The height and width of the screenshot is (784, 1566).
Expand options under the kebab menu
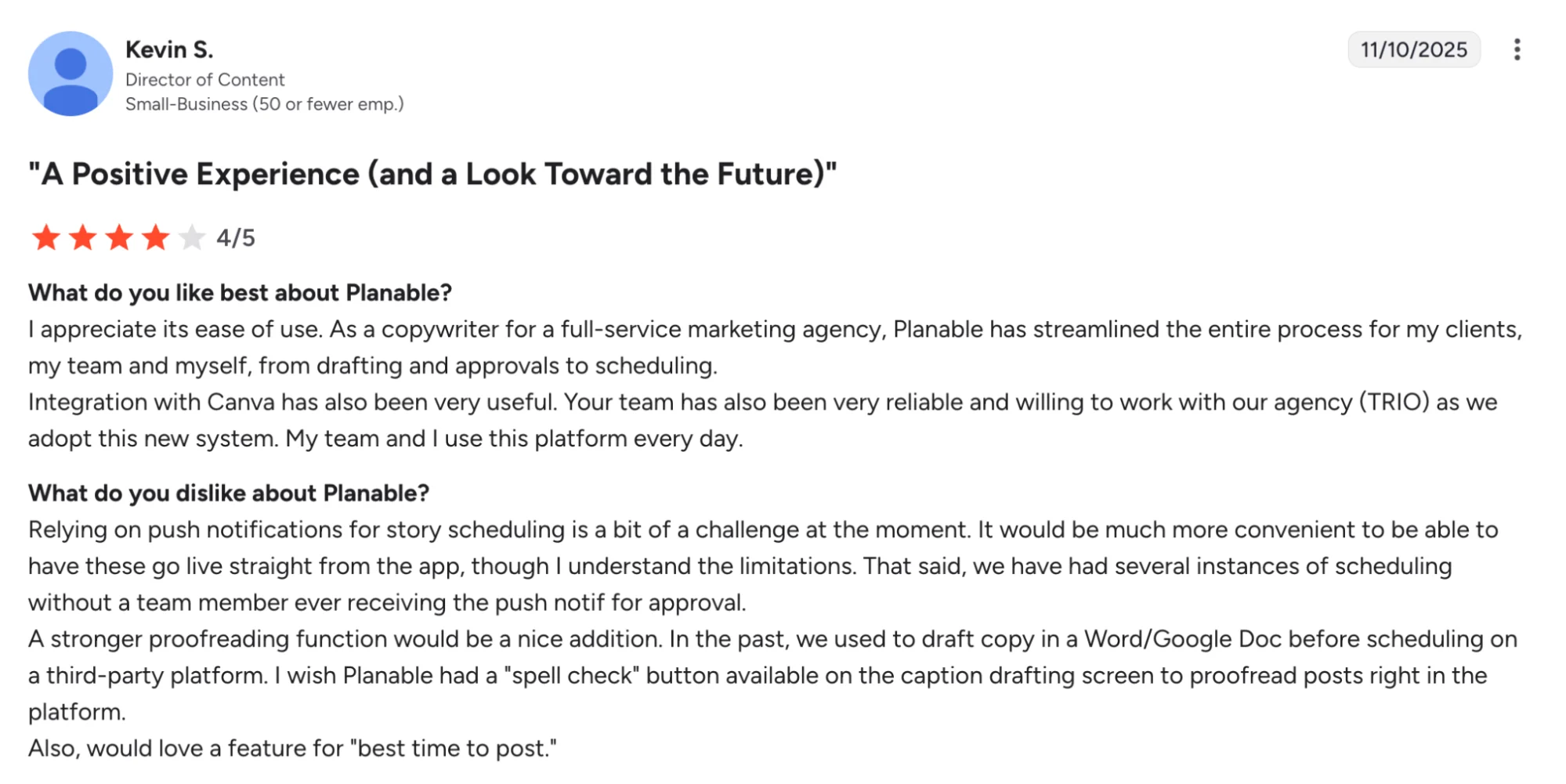[1517, 49]
